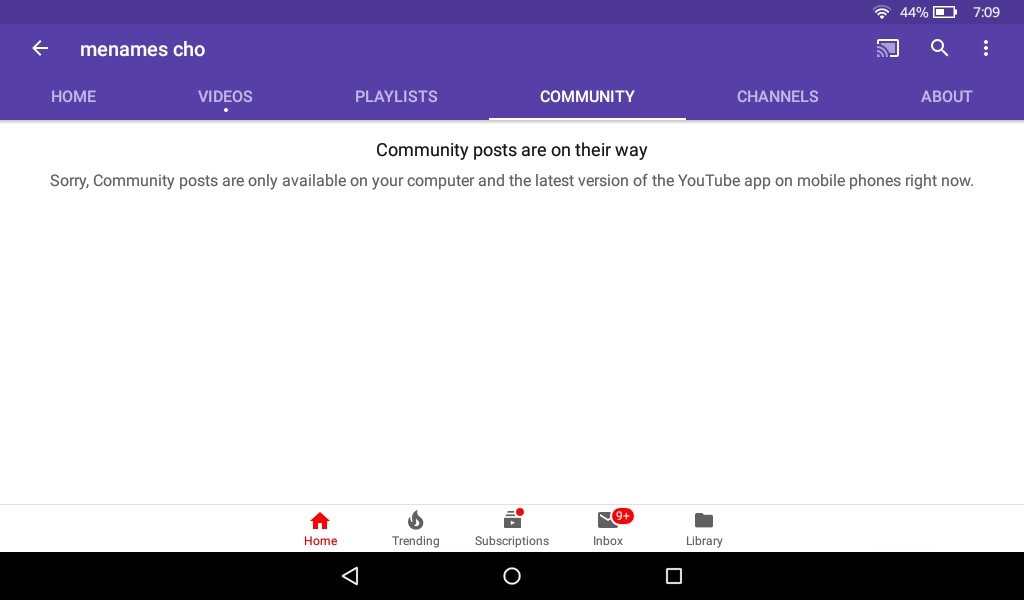Viewport: 1024px width, 600px height.
Task: Tap the 44% battery percentage text
Action: click(x=914, y=12)
